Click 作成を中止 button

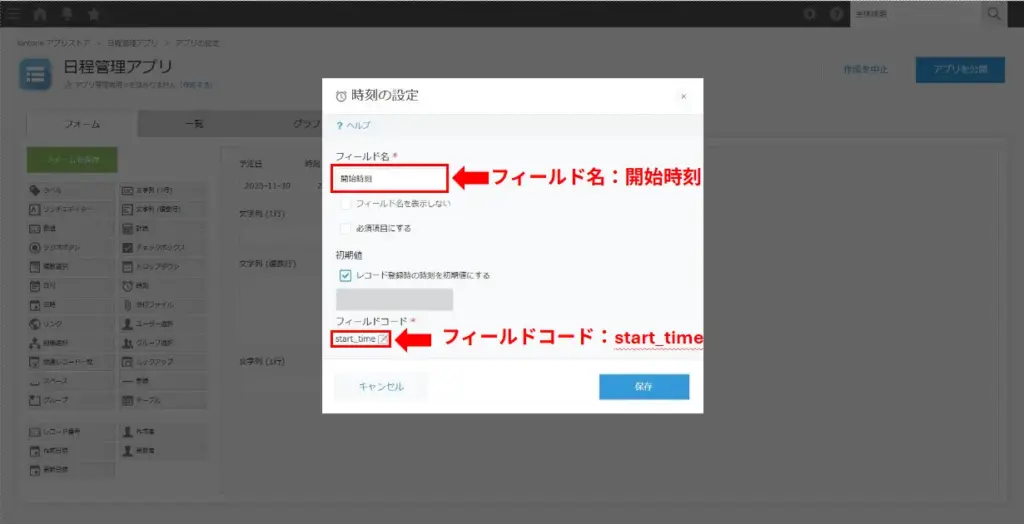click(865, 69)
